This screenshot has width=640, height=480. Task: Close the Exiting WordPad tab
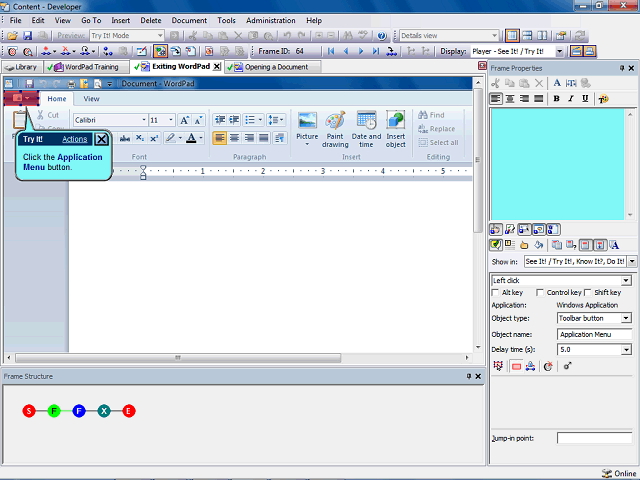217,66
